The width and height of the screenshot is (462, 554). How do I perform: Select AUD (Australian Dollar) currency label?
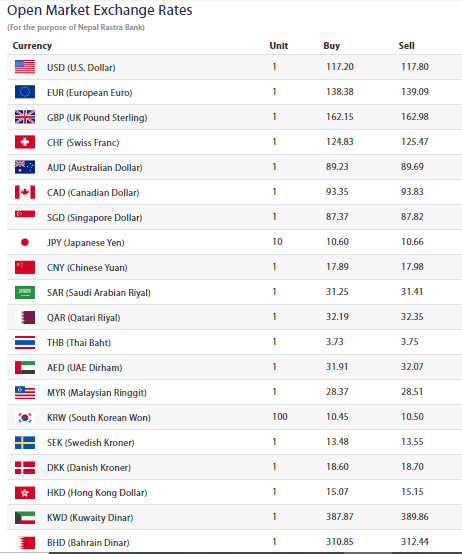[95, 167]
